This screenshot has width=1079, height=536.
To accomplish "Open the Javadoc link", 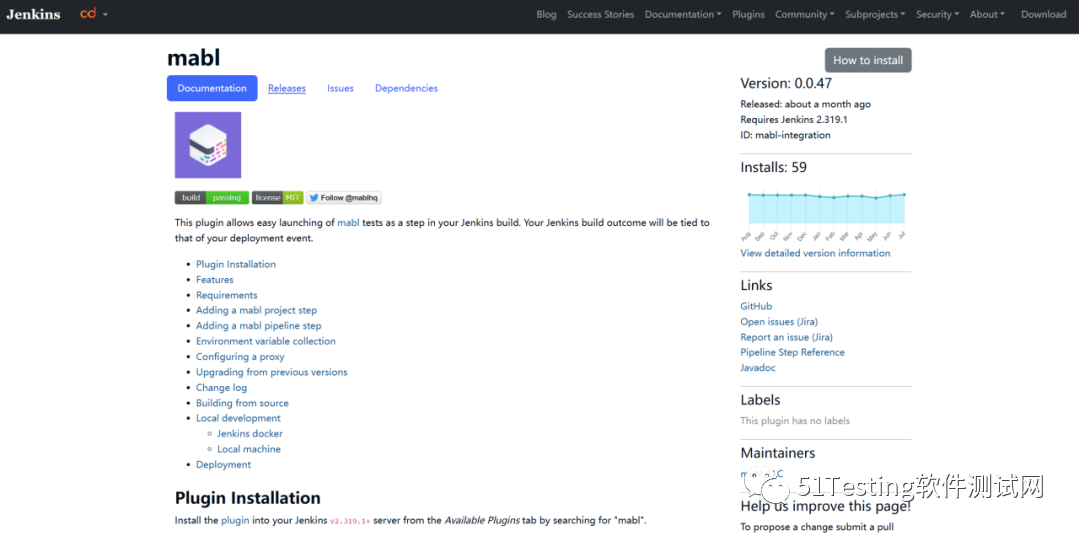I will pyautogui.click(x=758, y=368).
